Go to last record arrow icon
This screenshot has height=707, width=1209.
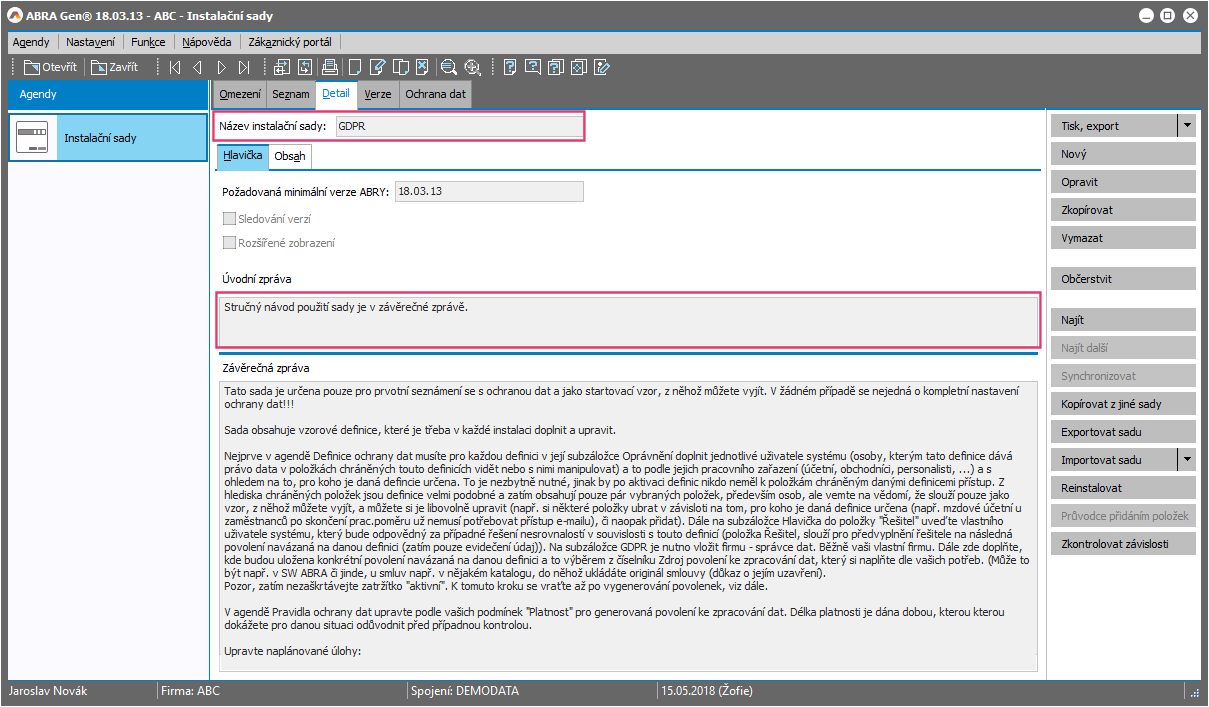[245, 68]
